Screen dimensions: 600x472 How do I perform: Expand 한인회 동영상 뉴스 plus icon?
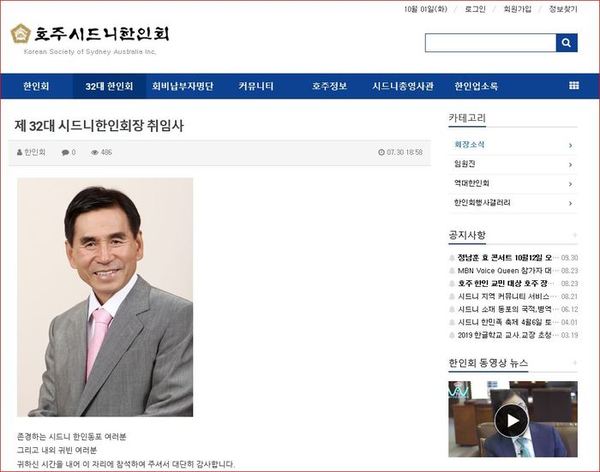574,363
